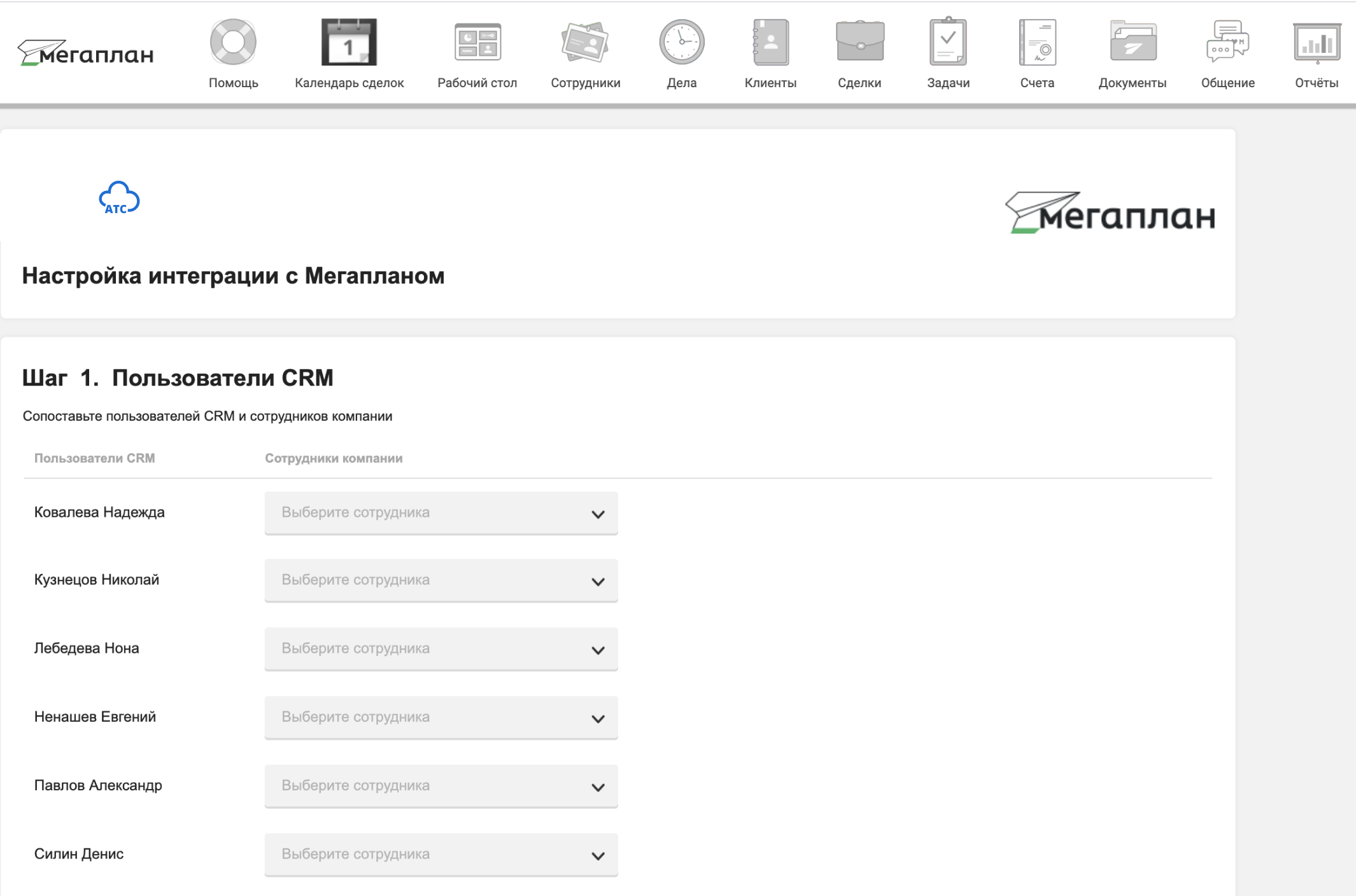Open Счета invoice icon

1037,43
